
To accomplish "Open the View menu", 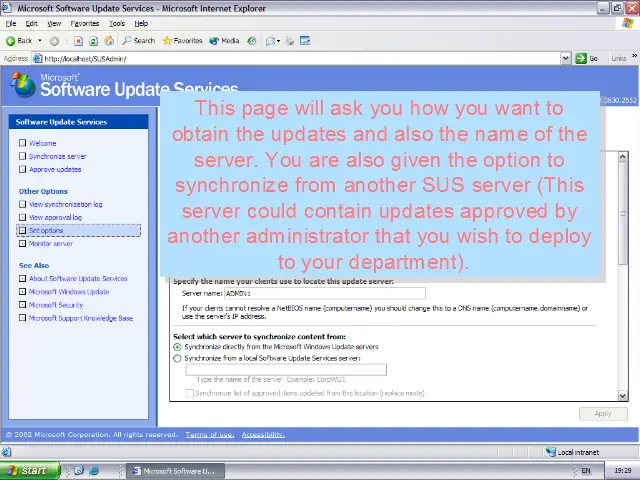I will point(54,24).
